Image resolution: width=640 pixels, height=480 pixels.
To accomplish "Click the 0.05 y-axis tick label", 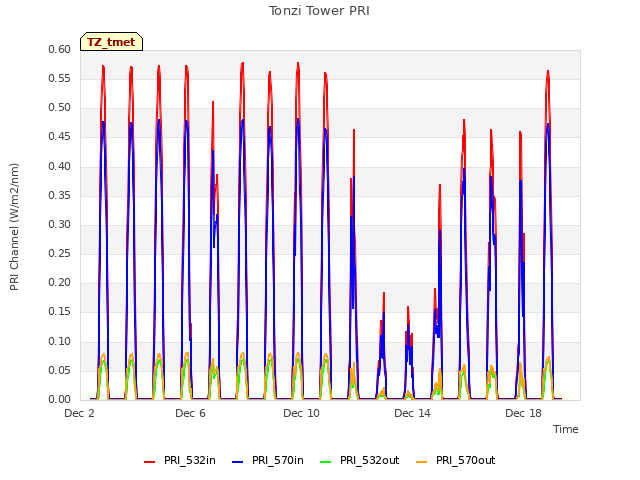I will pyautogui.click(x=60, y=370).
